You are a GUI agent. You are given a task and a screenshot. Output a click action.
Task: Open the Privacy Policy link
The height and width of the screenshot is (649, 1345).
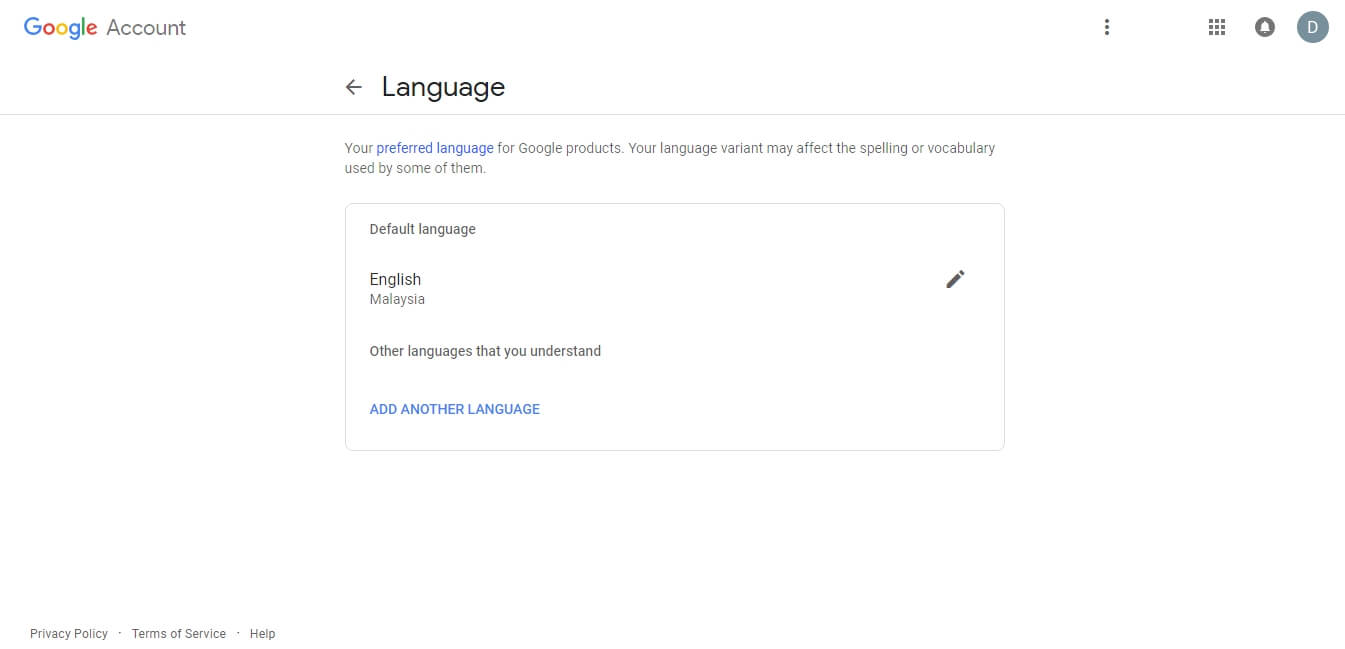[68, 633]
